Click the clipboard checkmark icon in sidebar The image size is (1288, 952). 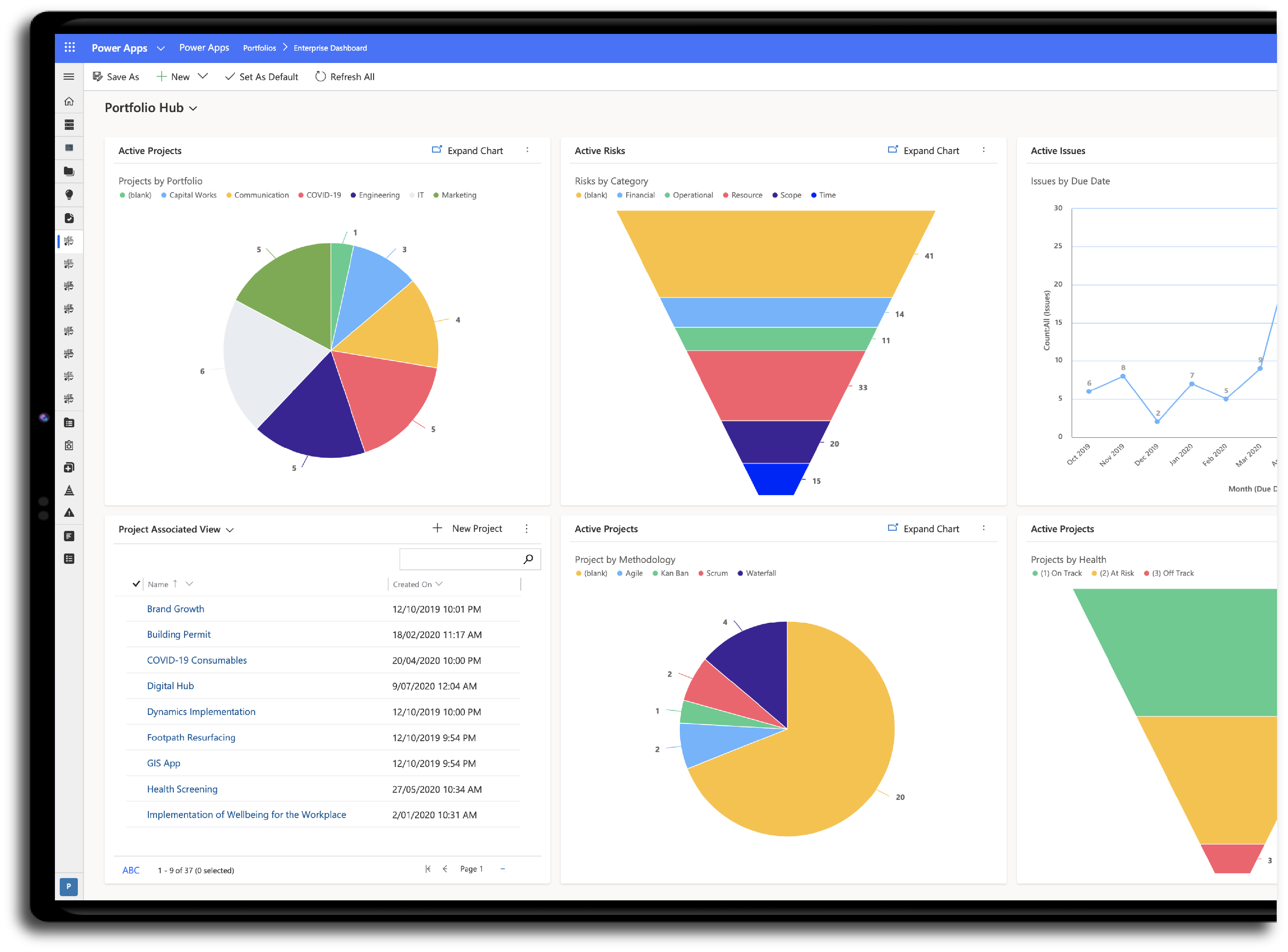tap(69, 218)
